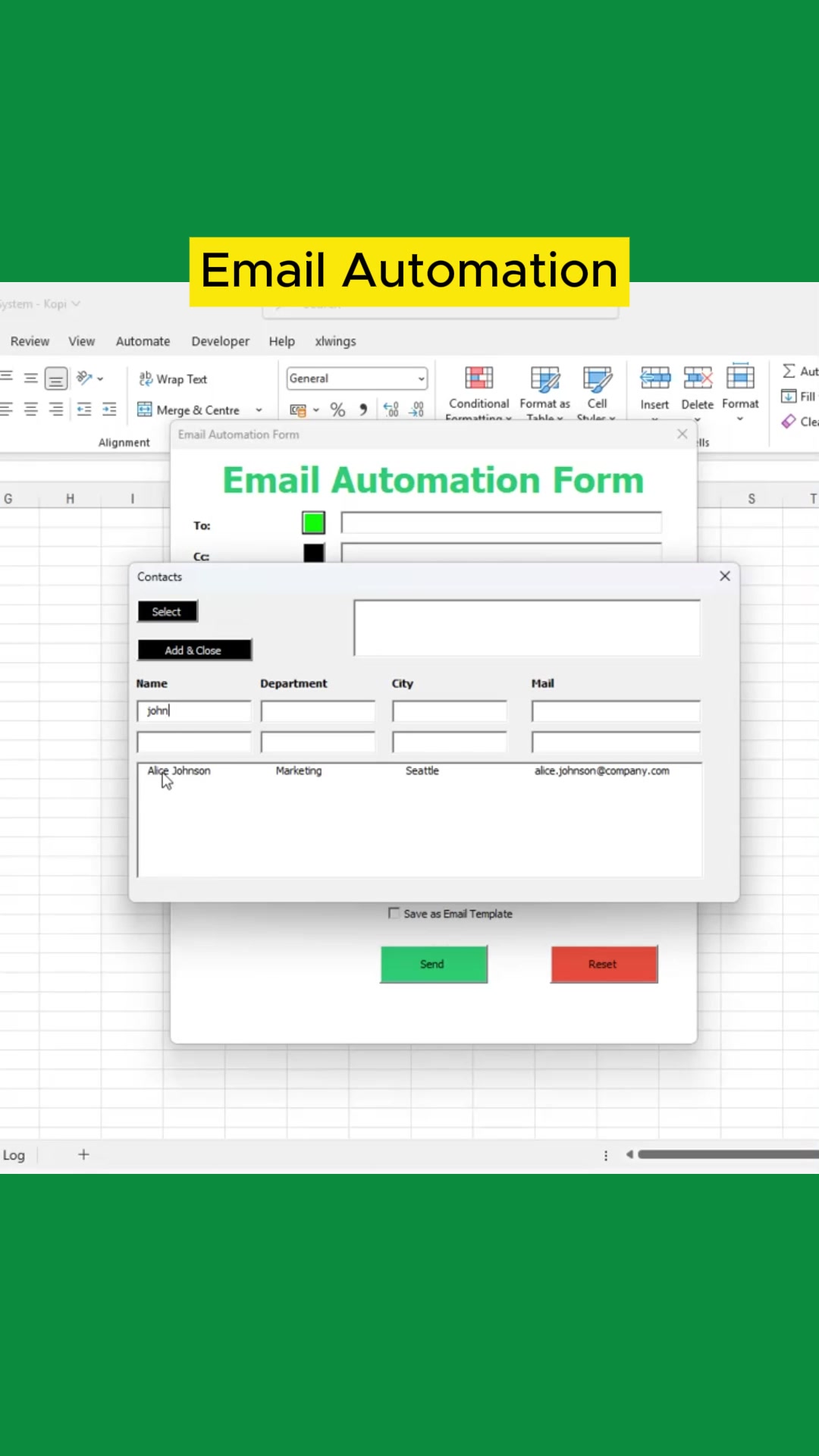Click the Add & Close button
This screenshot has width=819, height=1456.
[x=195, y=650]
